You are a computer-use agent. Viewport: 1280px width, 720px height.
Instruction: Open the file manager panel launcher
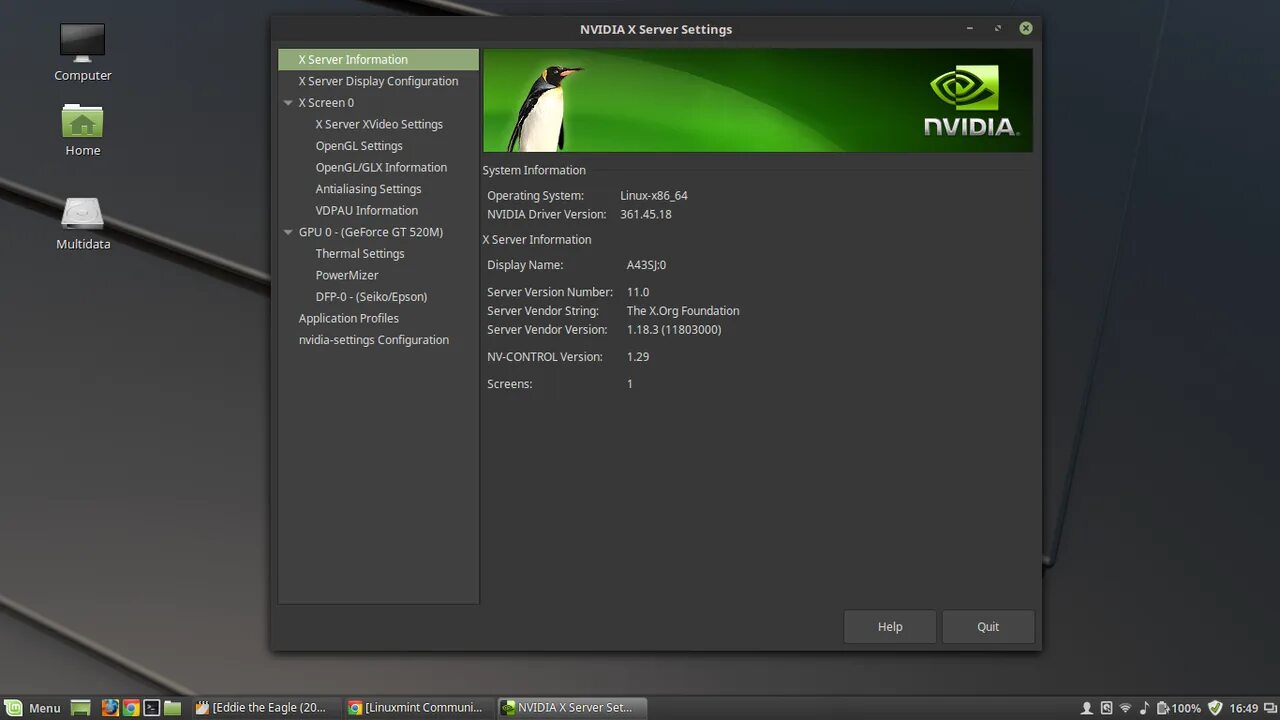pyautogui.click(x=173, y=708)
